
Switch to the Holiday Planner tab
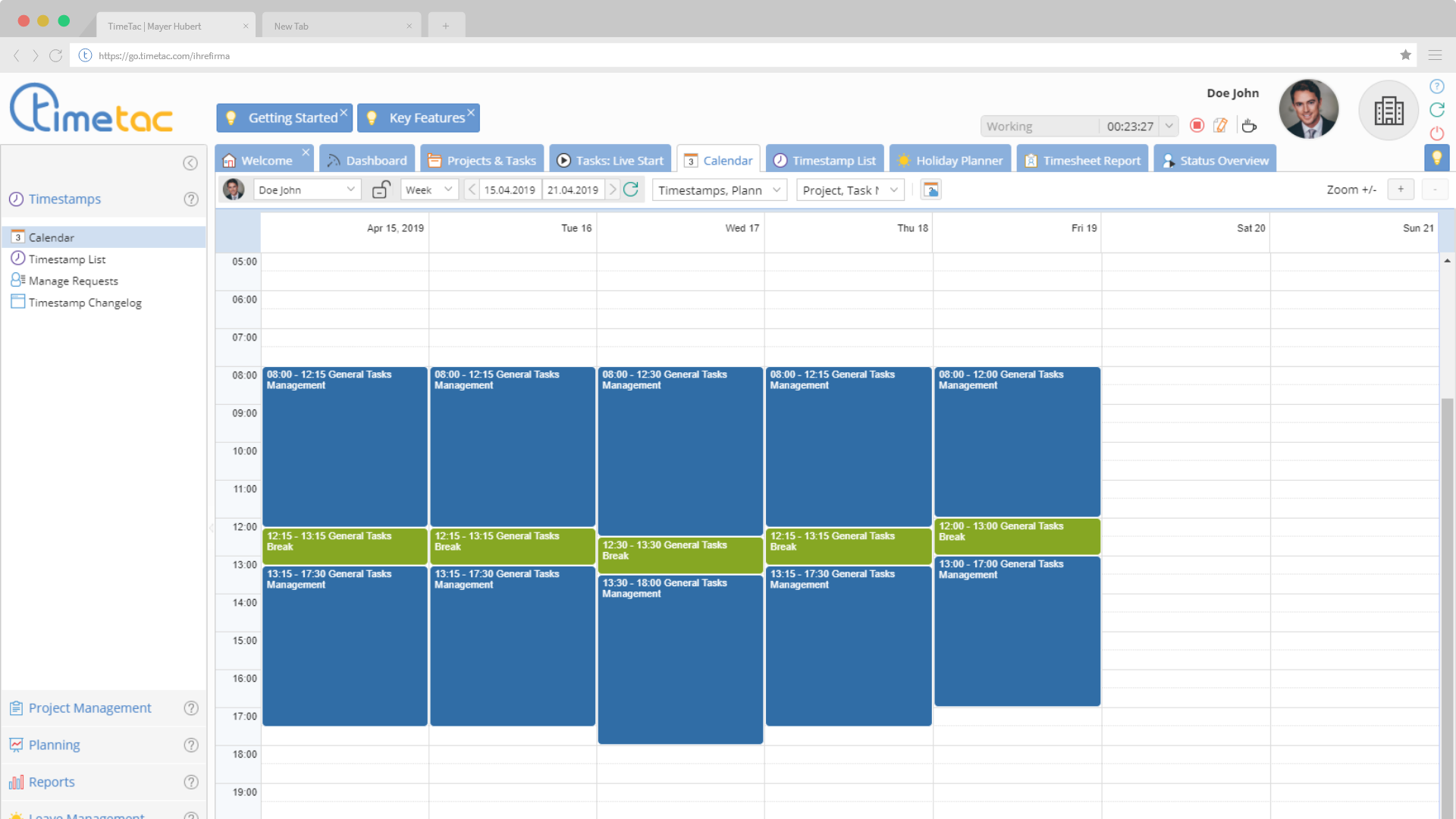point(949,161)
